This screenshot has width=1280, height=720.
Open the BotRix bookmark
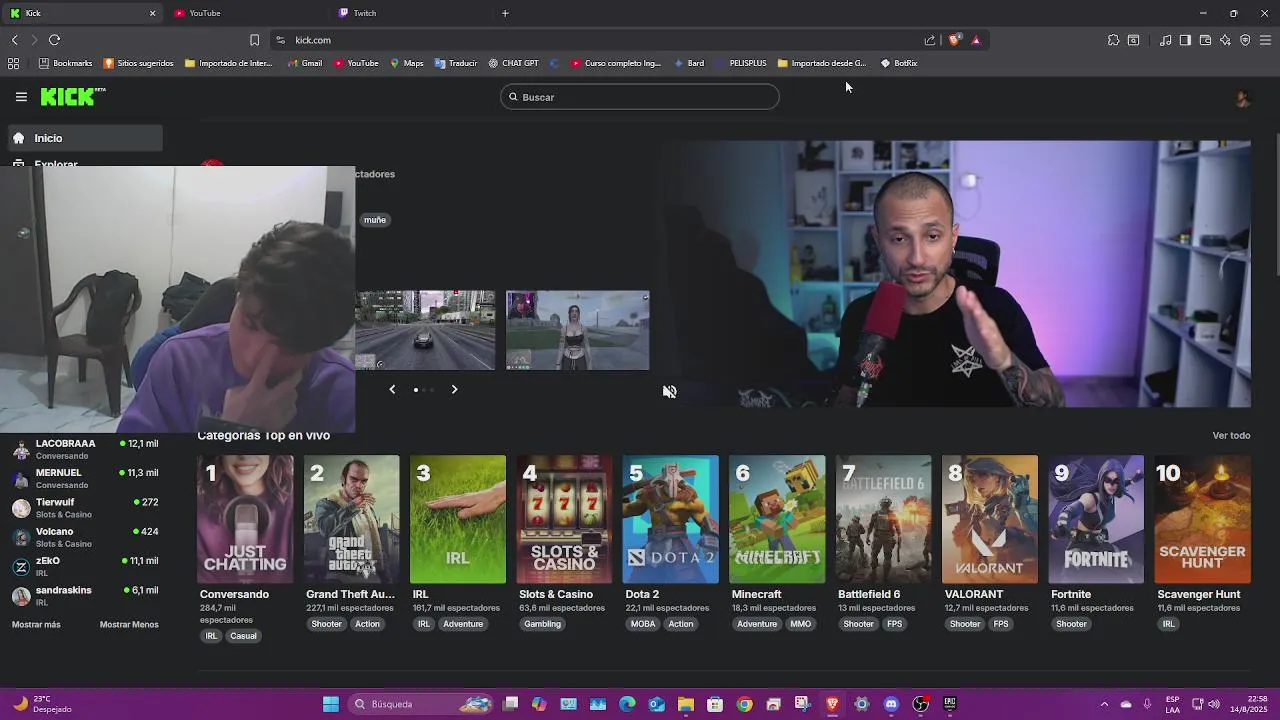[x=899, y=63]
